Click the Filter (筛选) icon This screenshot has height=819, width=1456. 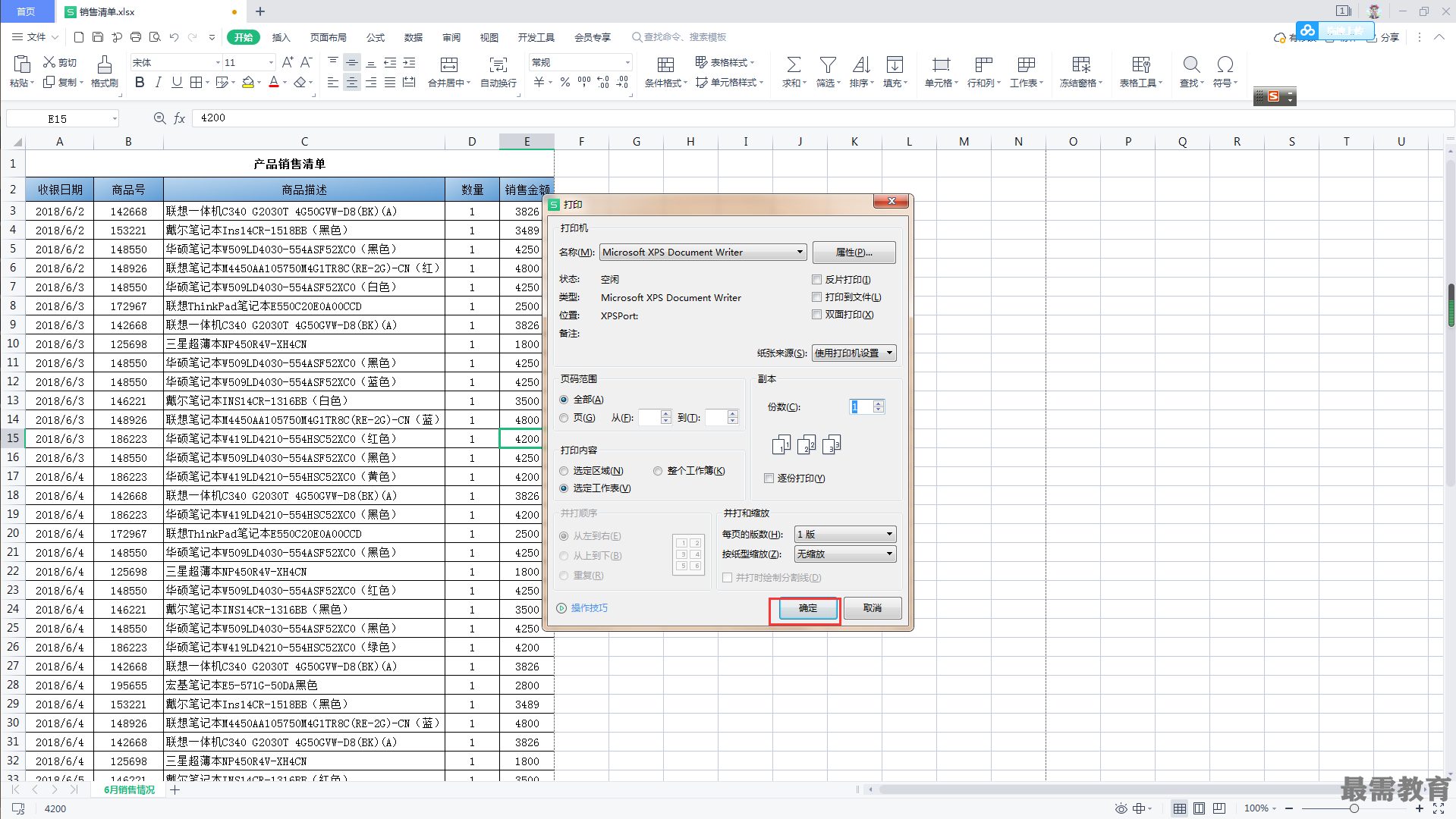828,64
